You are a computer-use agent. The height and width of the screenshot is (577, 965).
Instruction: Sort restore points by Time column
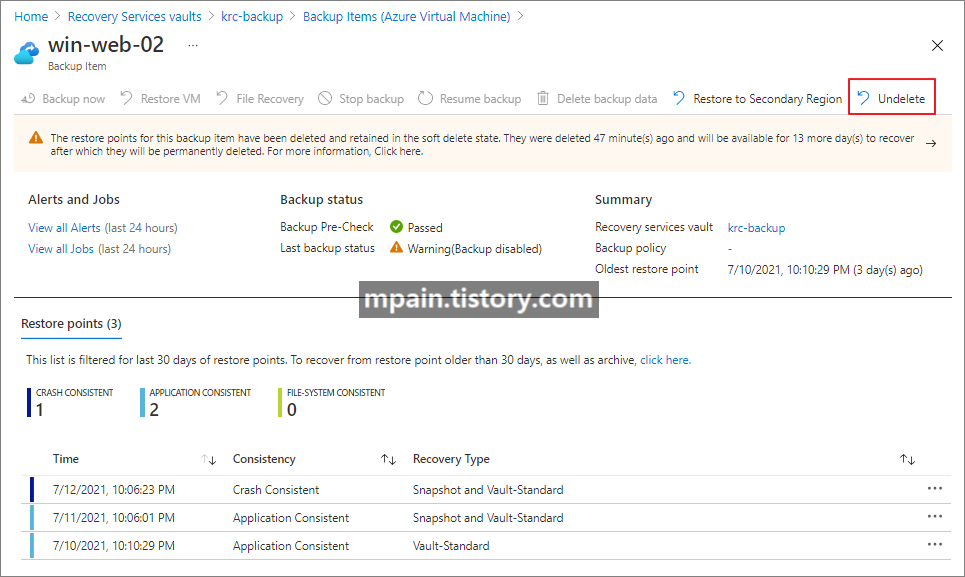pyautogui.click(x=209, y=460)
